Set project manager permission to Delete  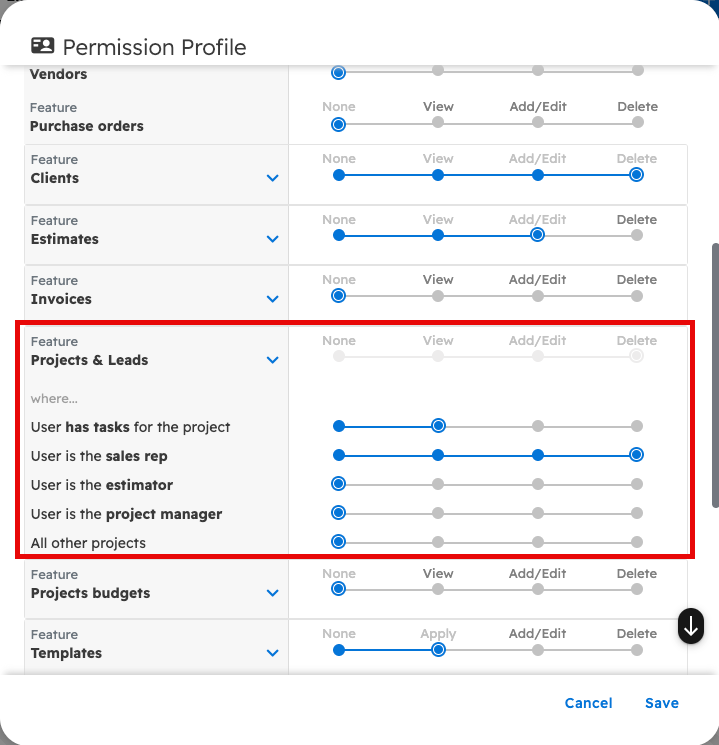[x=637, y=513]
